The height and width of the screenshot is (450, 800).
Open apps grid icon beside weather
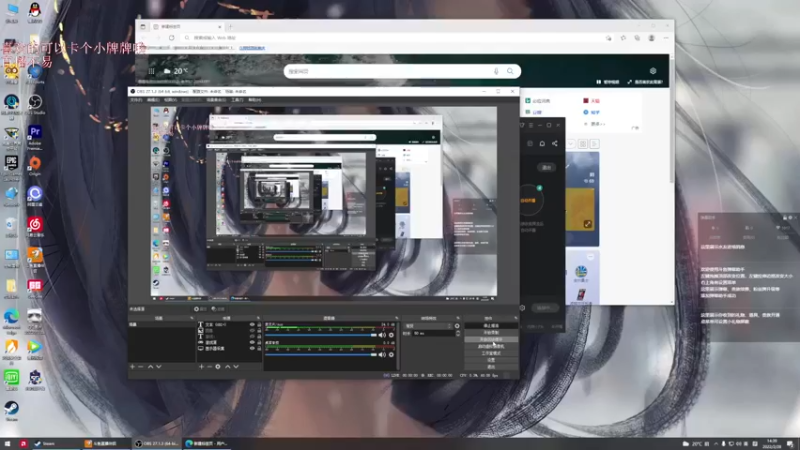(152, 71)
